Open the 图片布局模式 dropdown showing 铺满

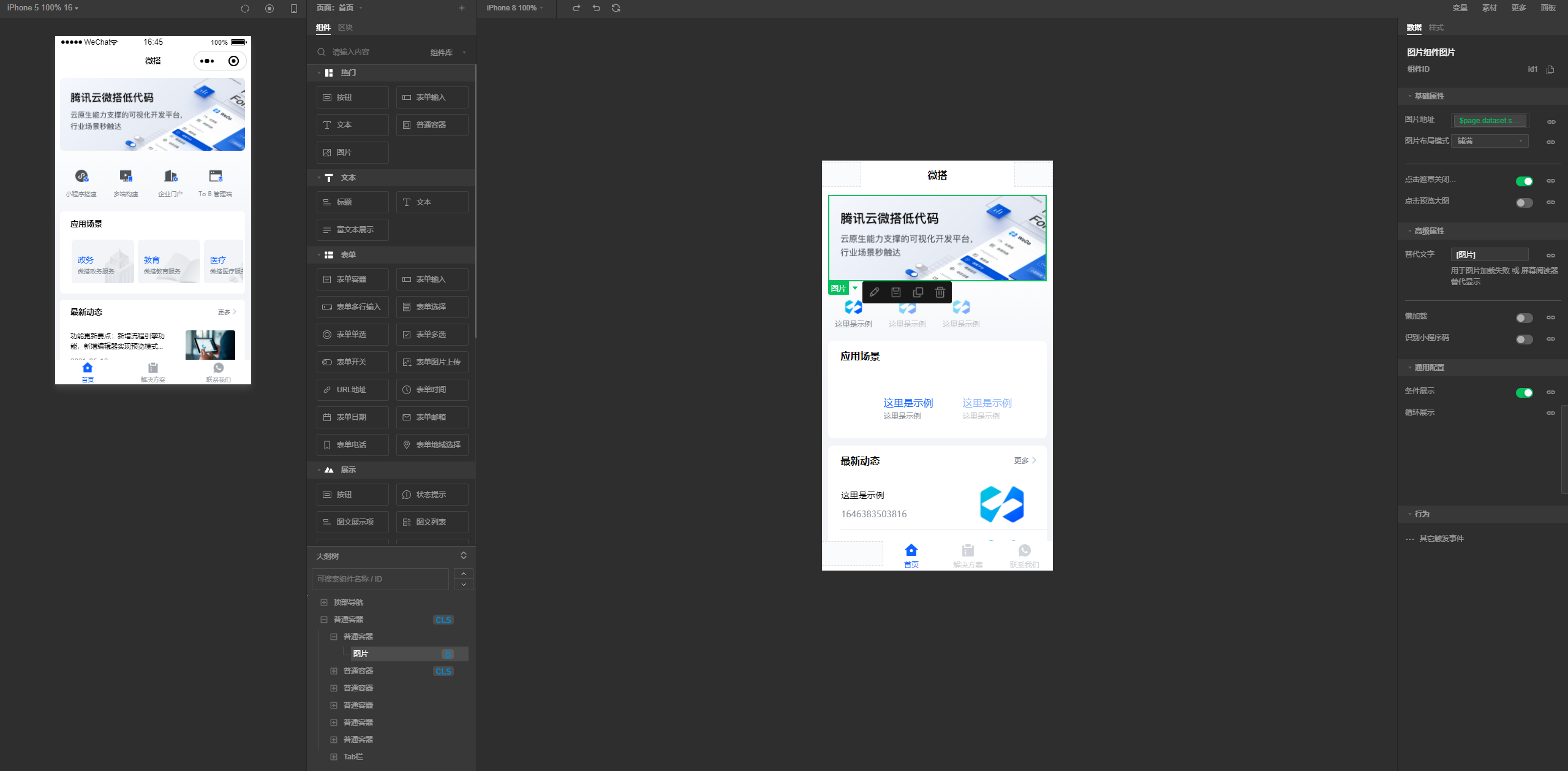[1490, 141]
